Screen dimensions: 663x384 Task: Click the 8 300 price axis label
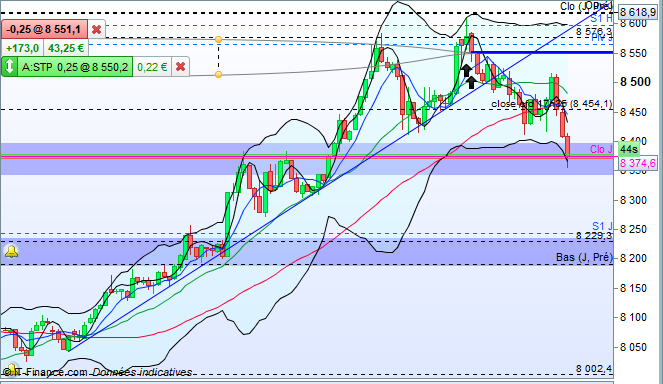coord(633,200)
